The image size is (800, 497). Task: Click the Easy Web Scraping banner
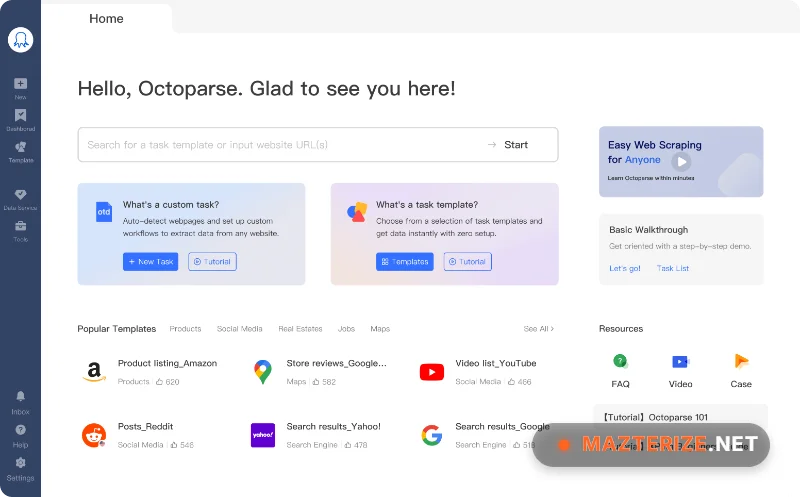681,162
